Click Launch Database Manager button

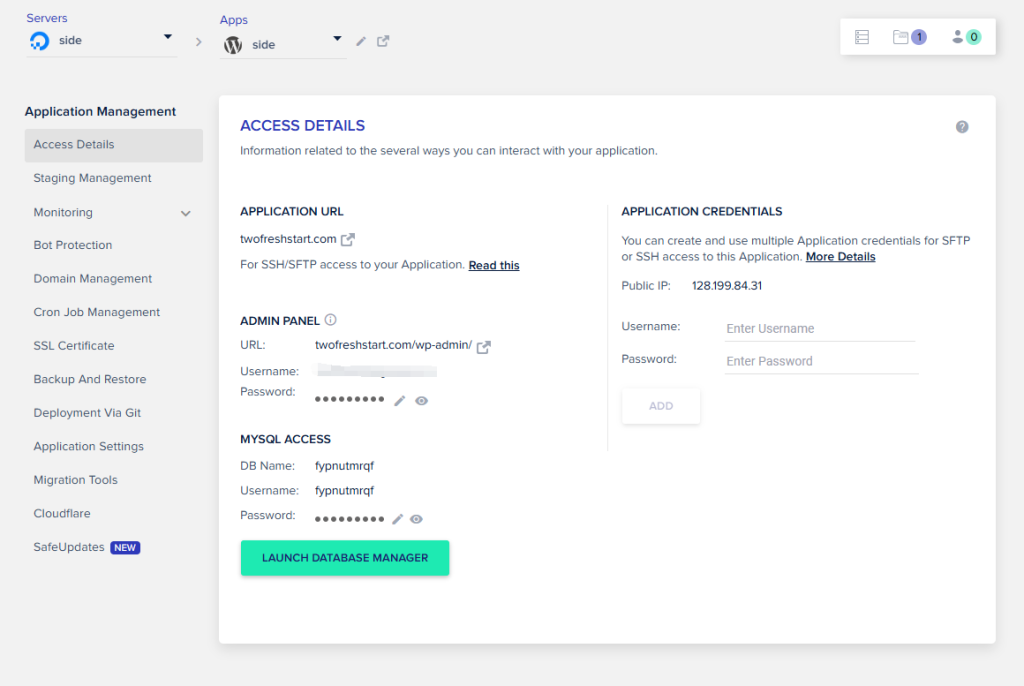point(345,558)
